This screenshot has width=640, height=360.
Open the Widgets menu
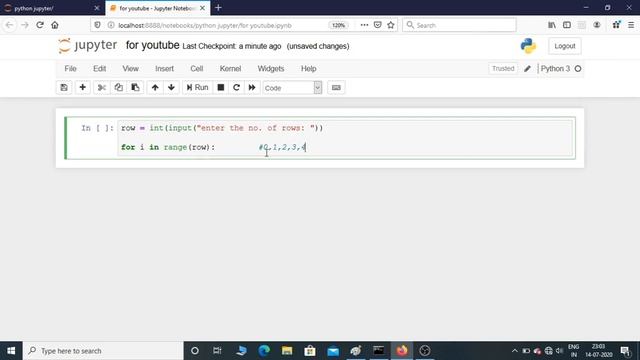point(271,69)
